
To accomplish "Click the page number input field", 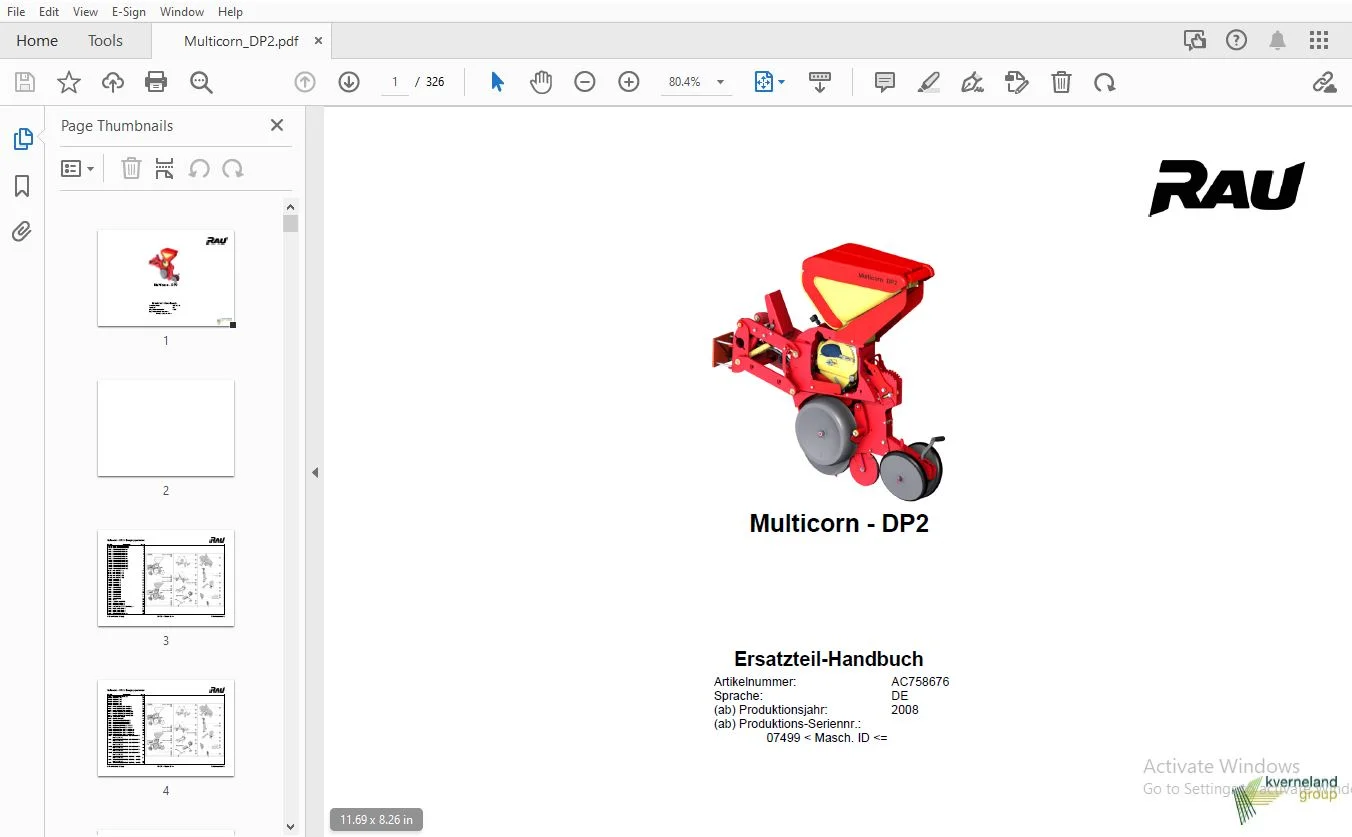I will pos(395,82).
